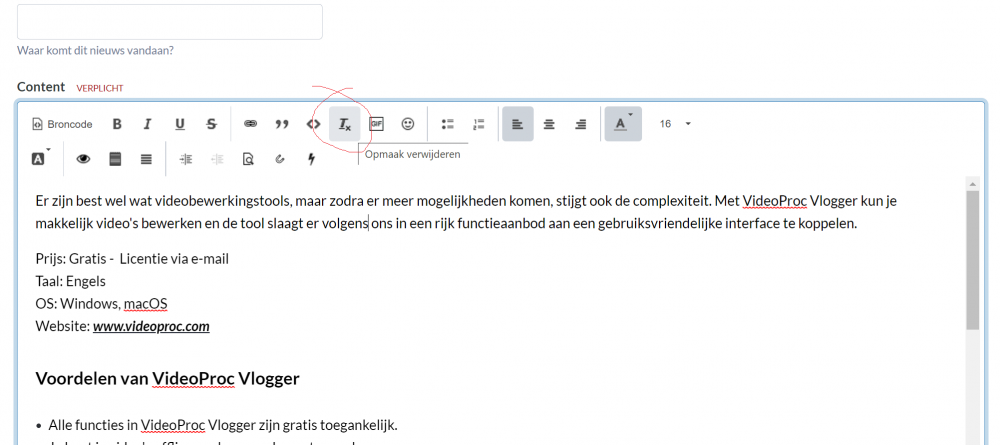This screenshot has width=1000, height=445.
Task: Open the www.videoproc.com link
Action: pos(151,326)
